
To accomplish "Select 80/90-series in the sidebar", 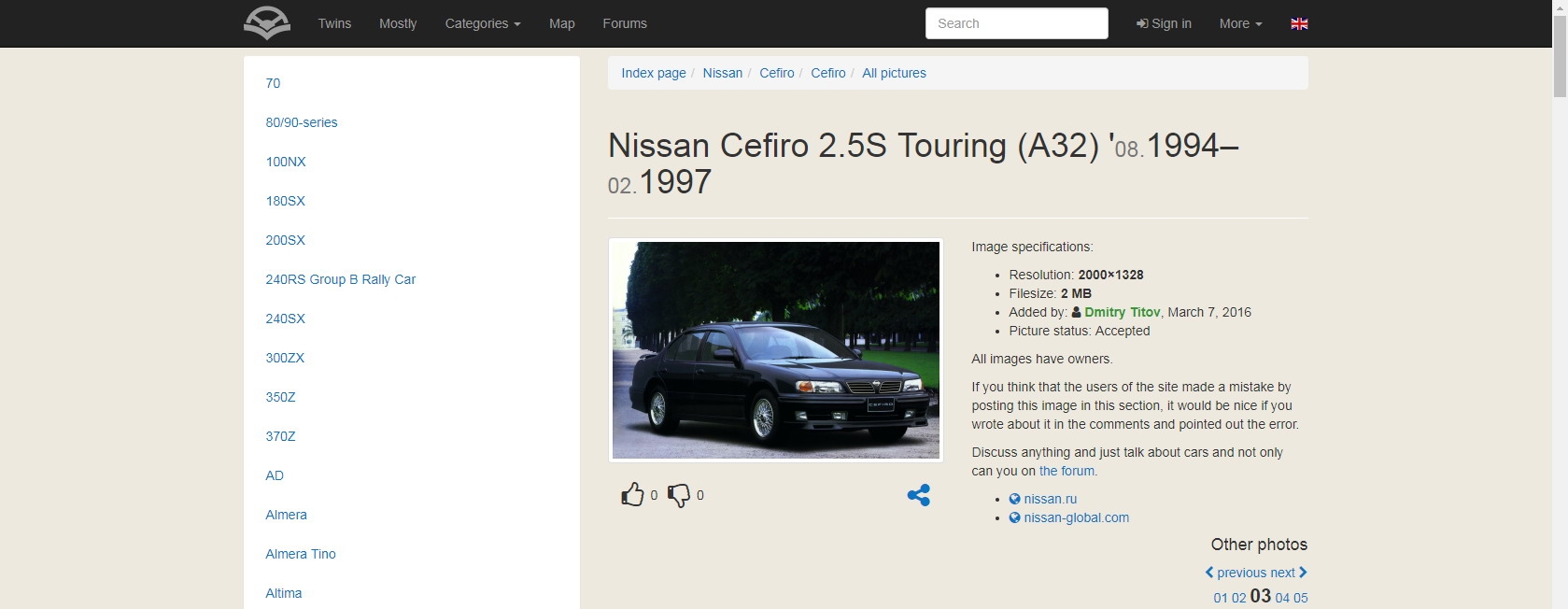I will 302,122.
